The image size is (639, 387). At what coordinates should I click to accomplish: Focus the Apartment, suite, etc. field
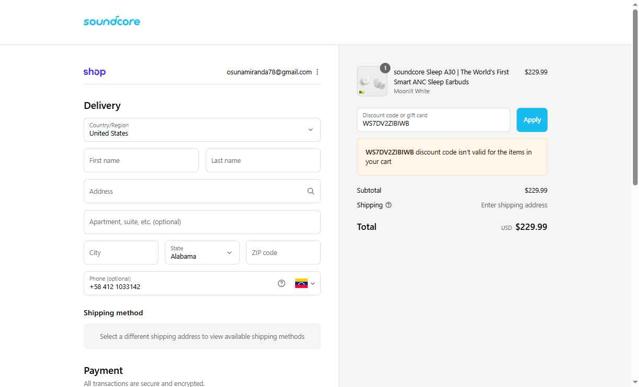[202, 222]
